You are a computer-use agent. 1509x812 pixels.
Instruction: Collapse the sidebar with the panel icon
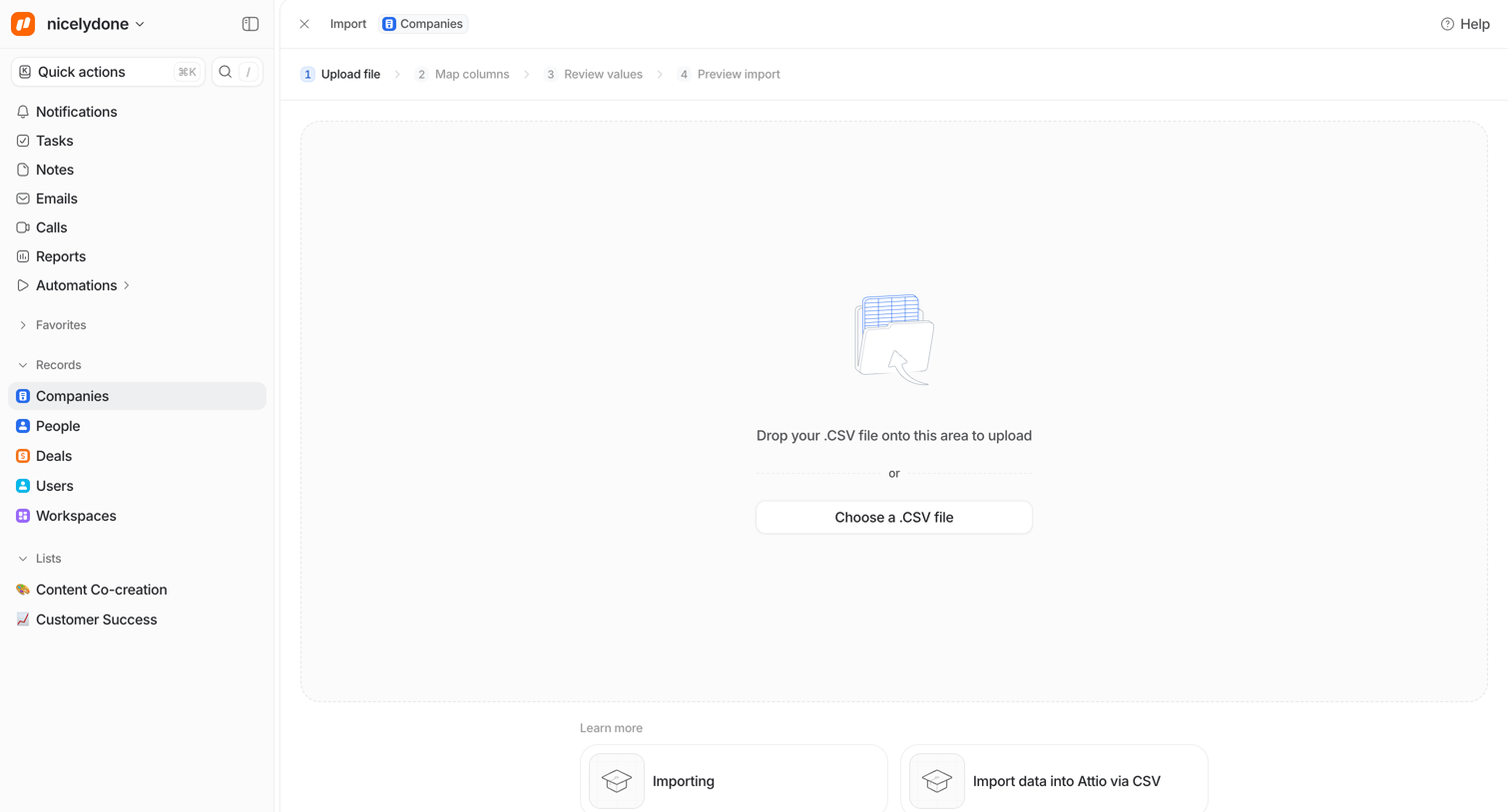[251, 24]
